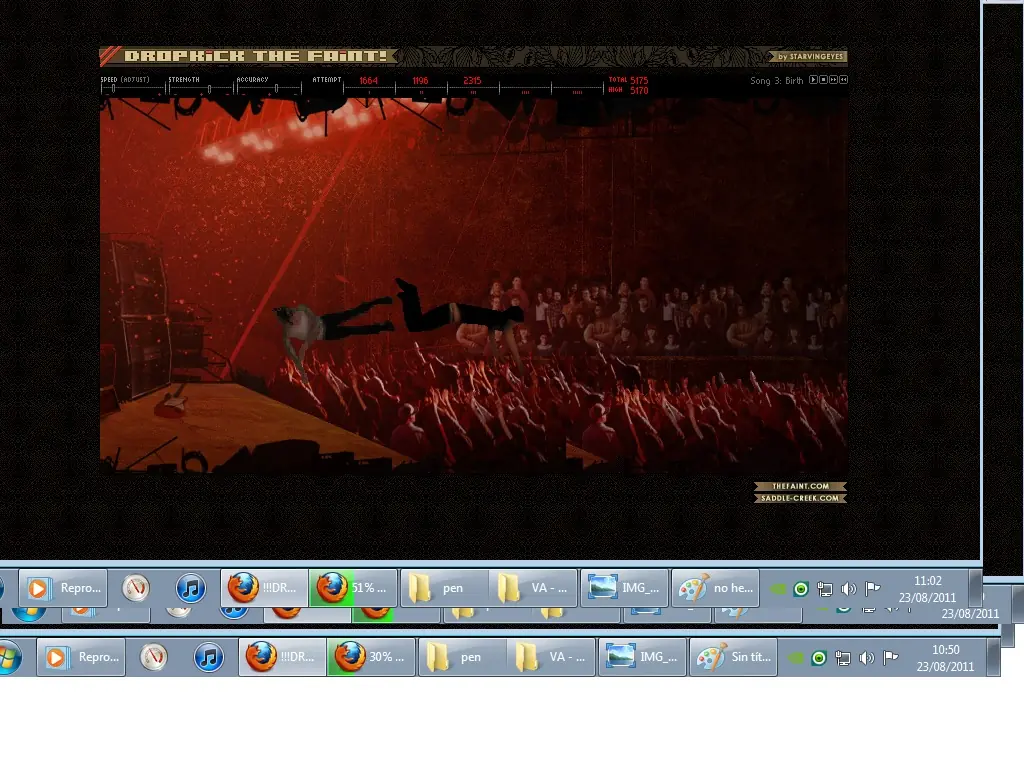Open 'IMG_...' photo viewer on 11:02 taskbar
1024x768 pixels.
tap(624, 588)
